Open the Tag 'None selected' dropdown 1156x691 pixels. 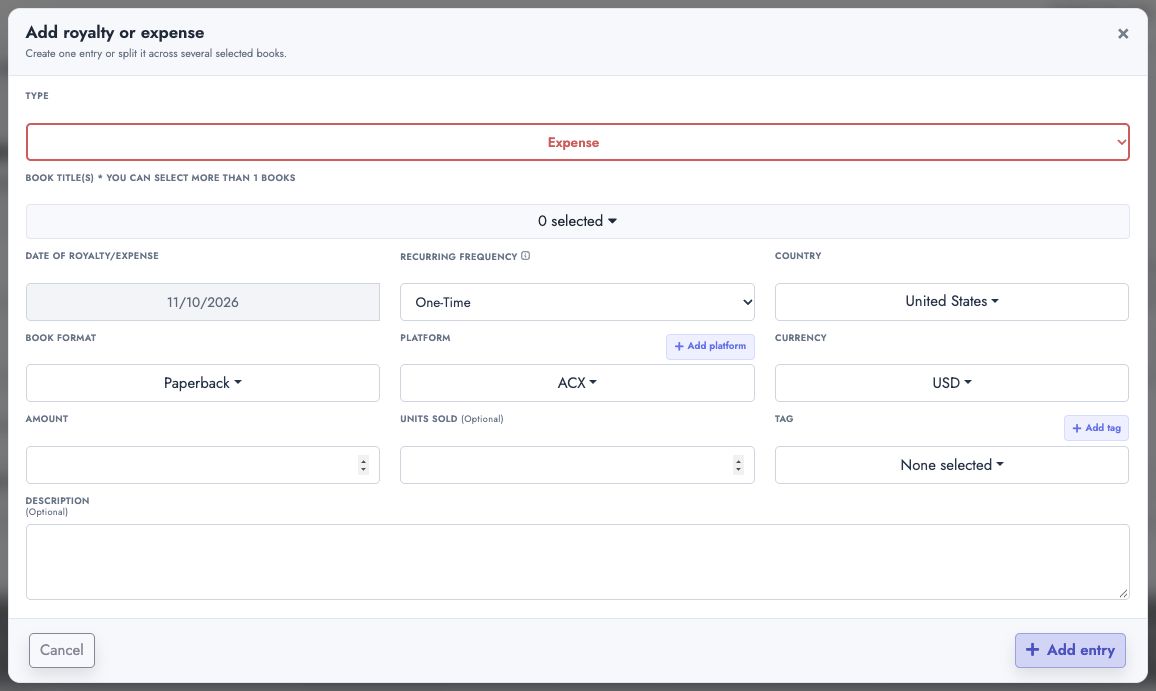click(951, 465)
